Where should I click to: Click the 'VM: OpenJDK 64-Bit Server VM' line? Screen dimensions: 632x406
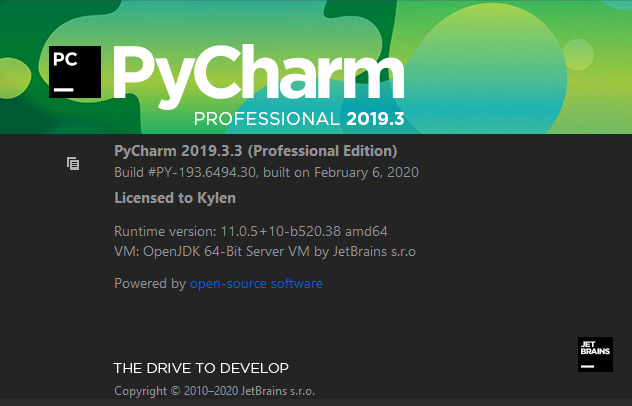click(x=265, y=252)
